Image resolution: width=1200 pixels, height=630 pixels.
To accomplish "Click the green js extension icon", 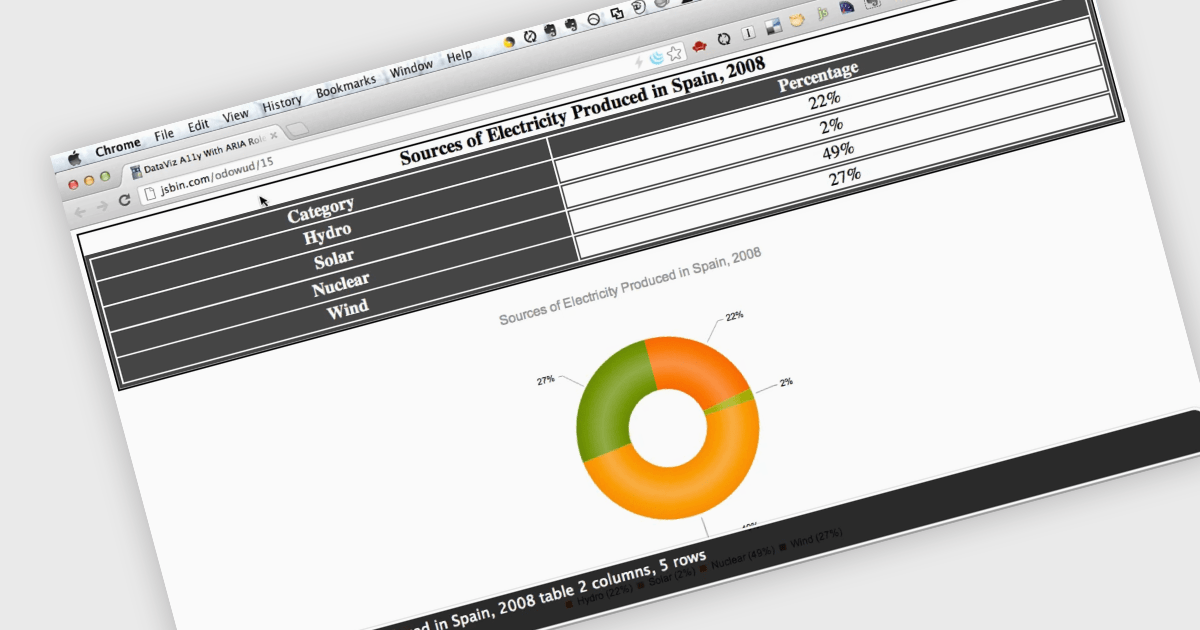I will (x=821, y=14).
